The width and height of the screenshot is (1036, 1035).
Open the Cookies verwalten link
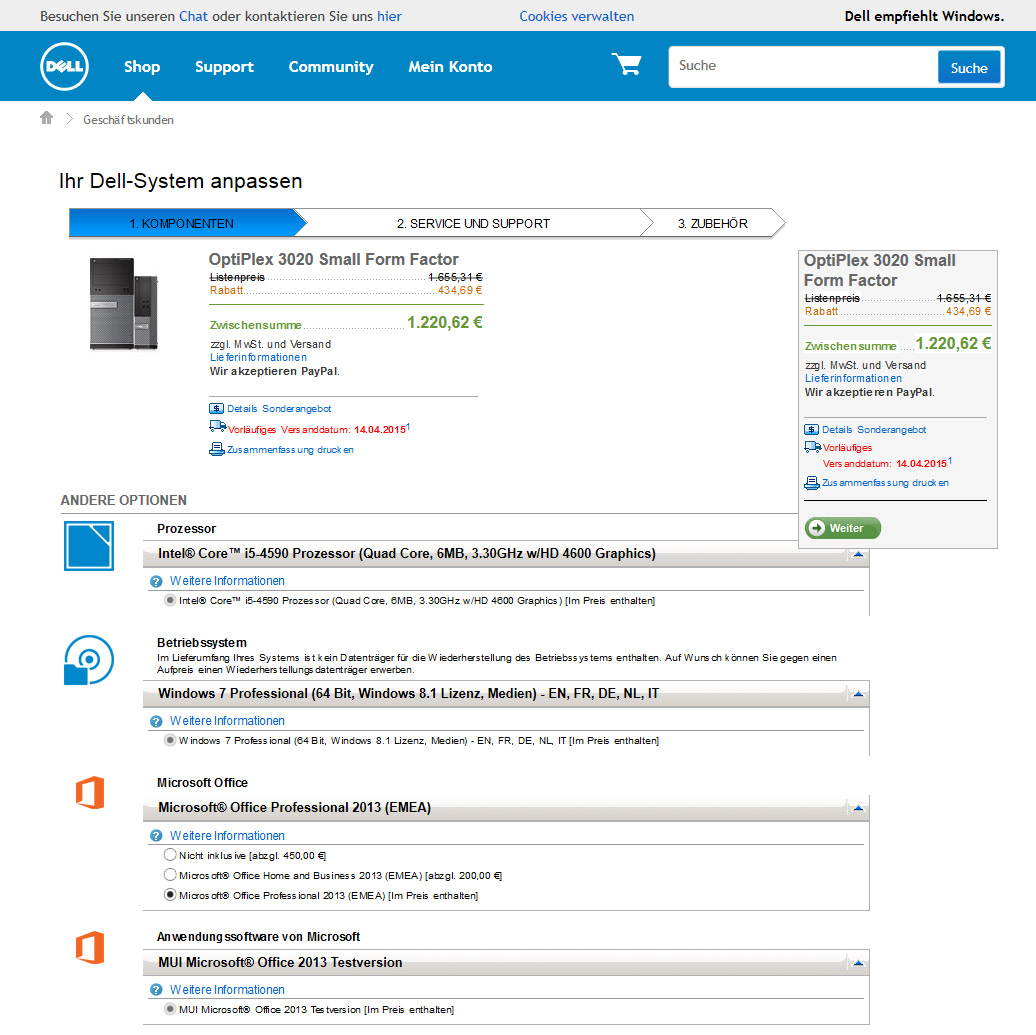click(x=576, y=16)
